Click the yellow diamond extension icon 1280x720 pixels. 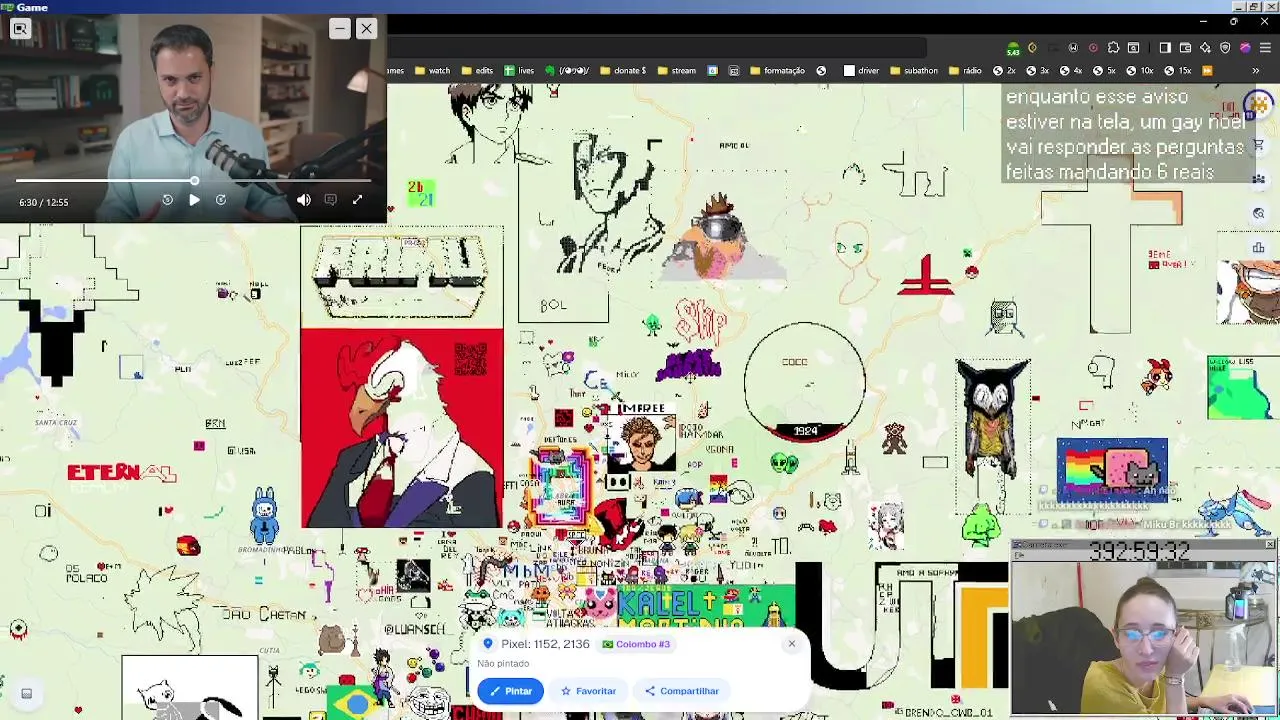tap(1033, 48)
